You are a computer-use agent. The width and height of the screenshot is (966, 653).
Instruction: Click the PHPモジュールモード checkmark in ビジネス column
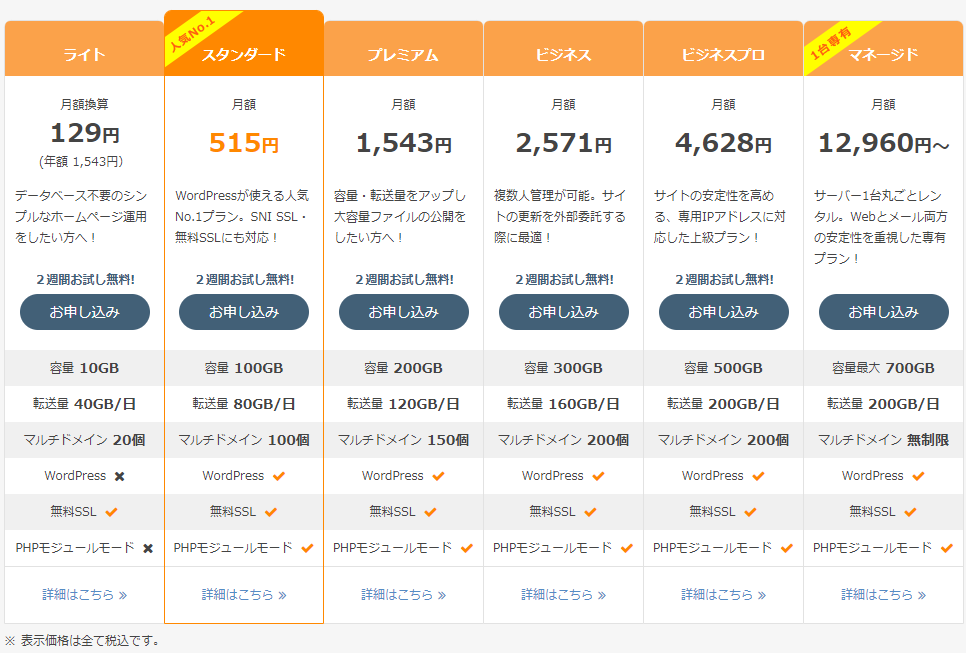tap(627, 548)
